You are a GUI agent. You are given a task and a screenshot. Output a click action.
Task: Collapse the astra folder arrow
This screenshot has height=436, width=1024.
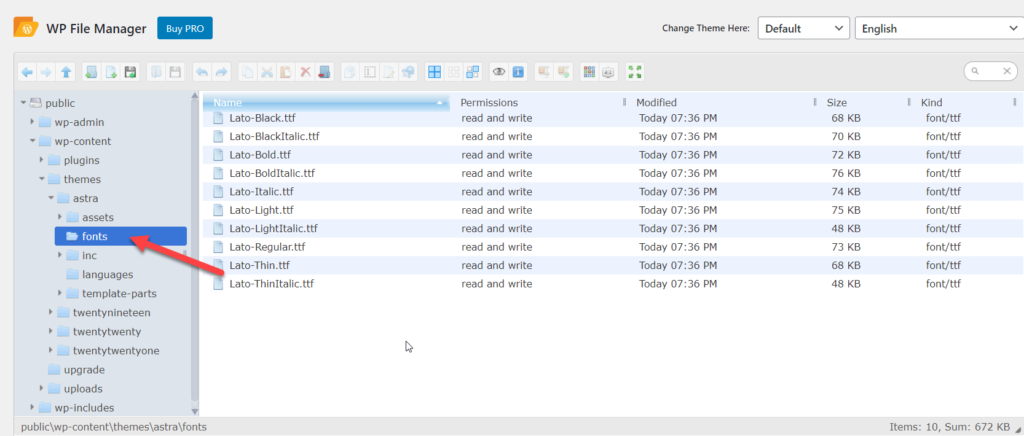51,198
